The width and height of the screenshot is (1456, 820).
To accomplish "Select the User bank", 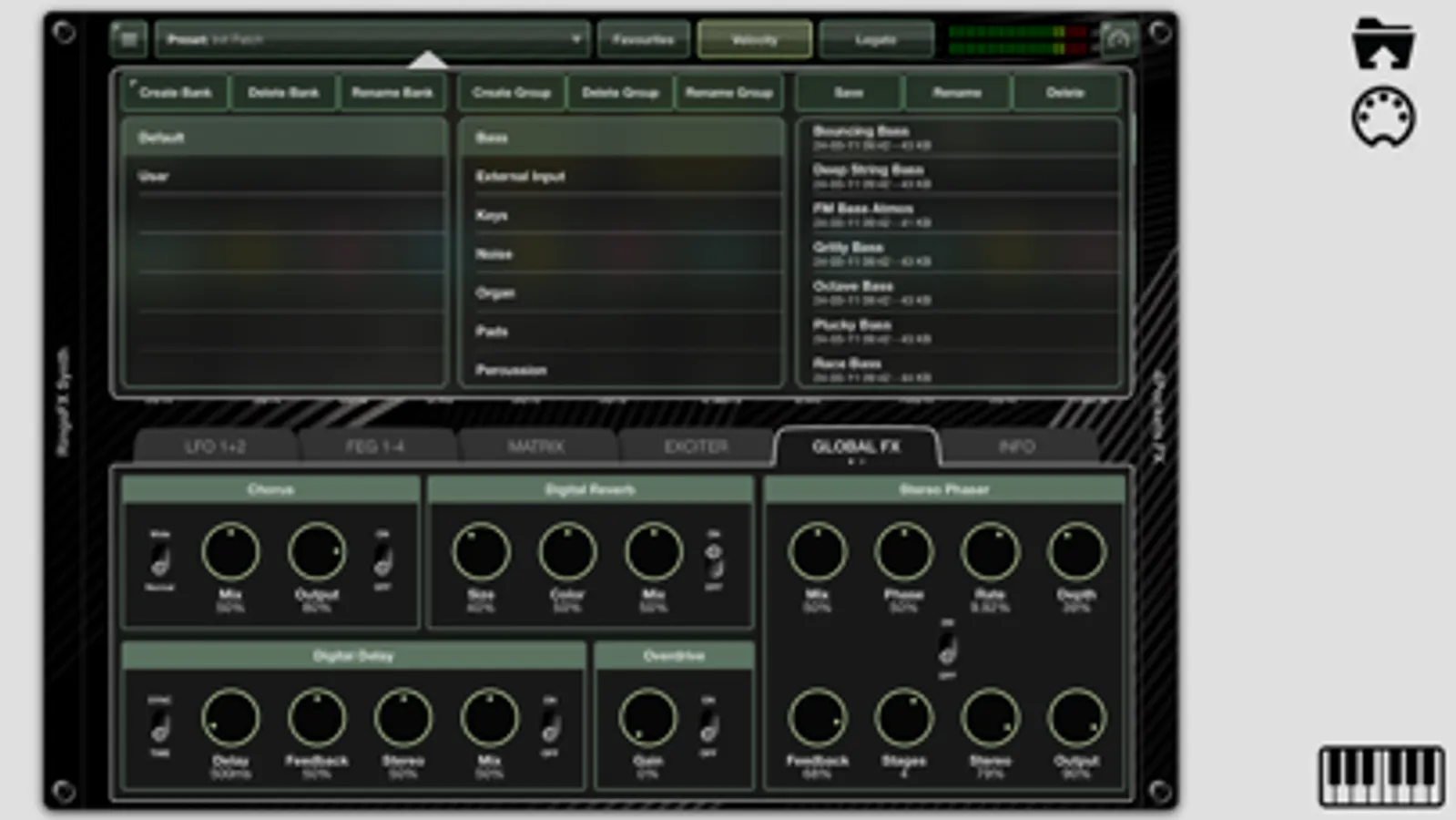I will click(284, 176).
